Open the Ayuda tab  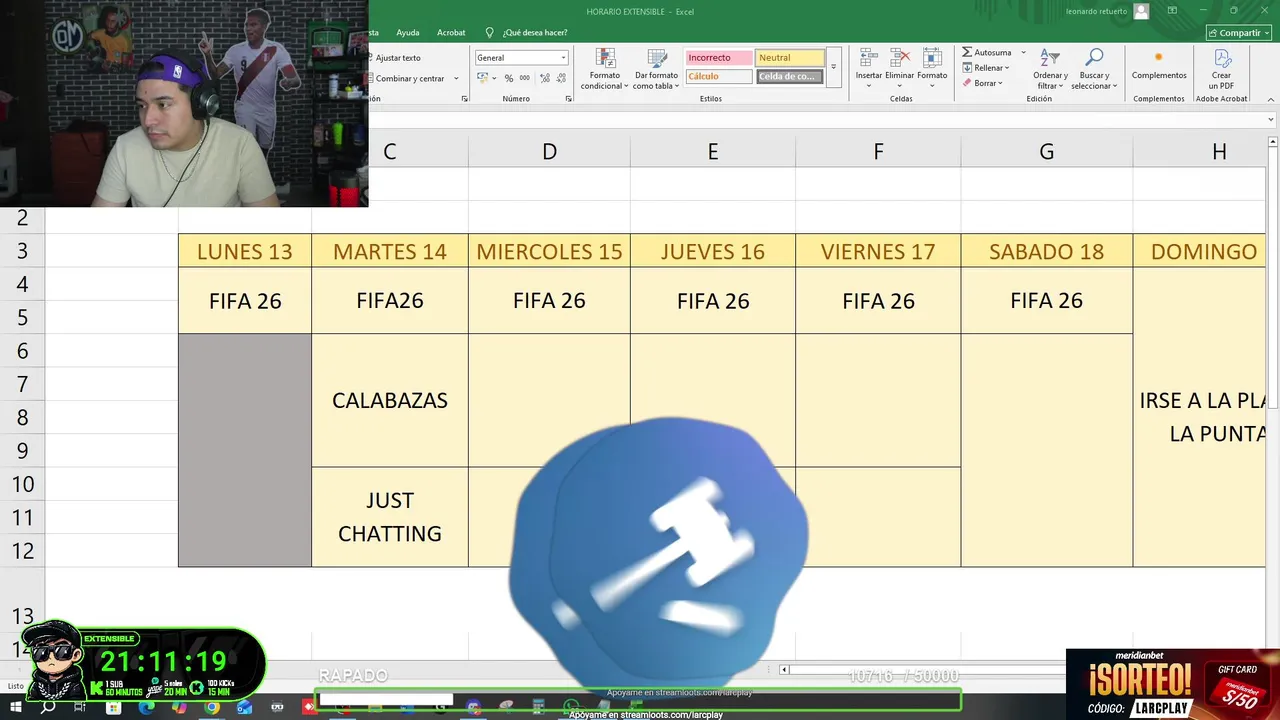coord(408,32)
